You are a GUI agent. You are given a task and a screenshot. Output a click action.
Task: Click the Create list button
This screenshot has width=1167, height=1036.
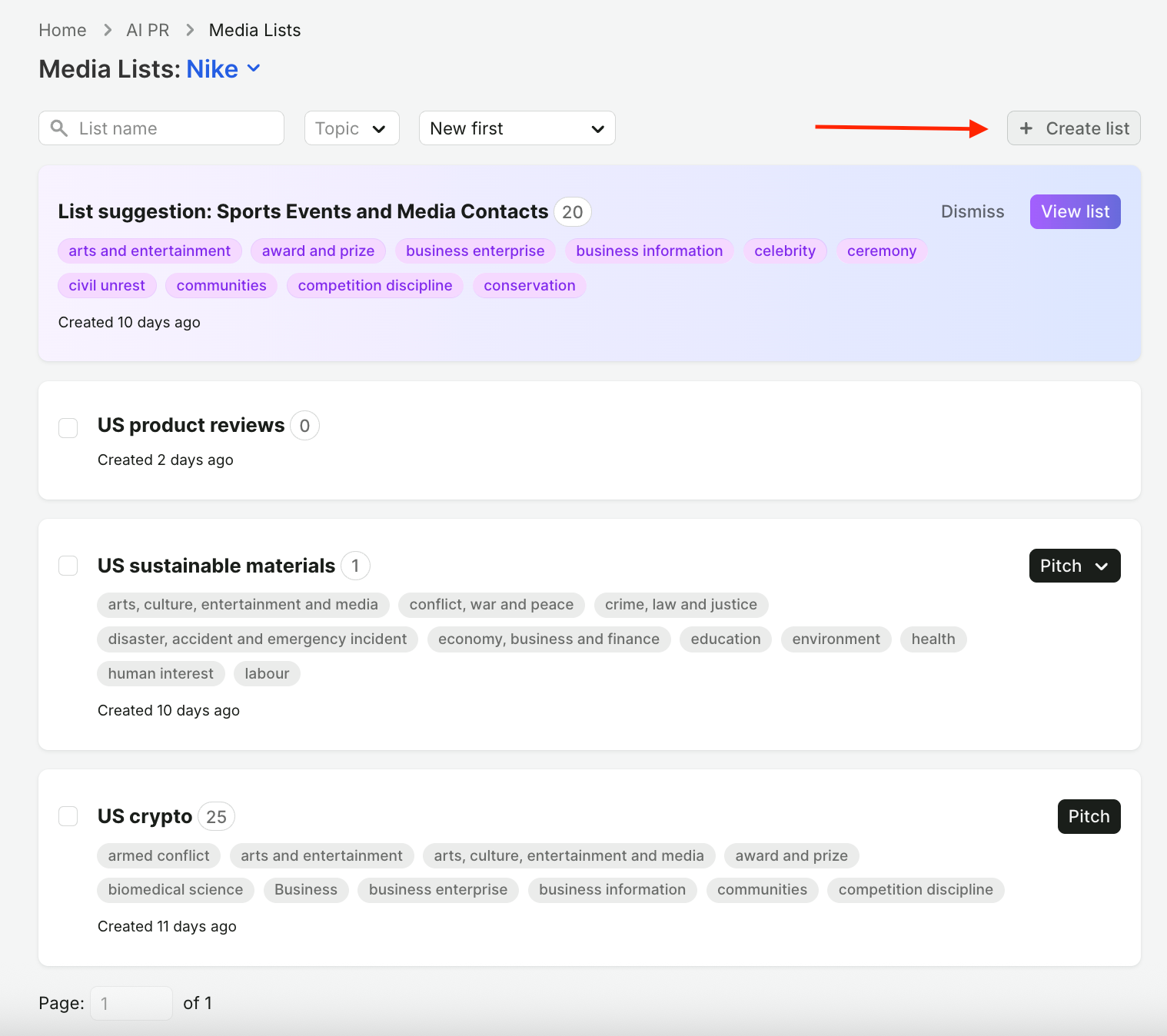click(x=1074, y=128)
